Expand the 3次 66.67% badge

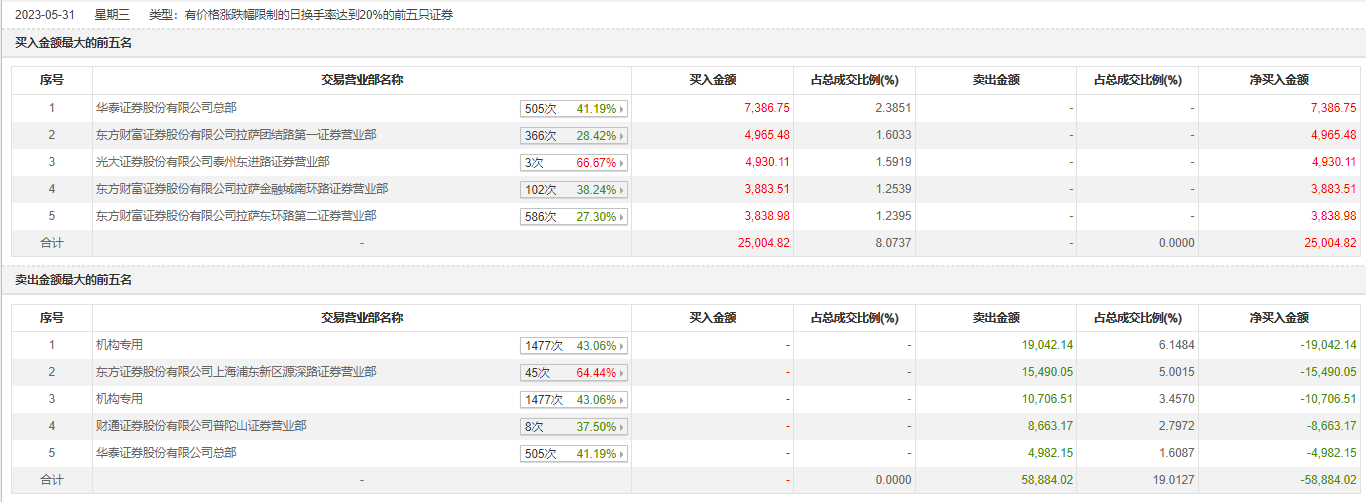[x=574, y=163]
